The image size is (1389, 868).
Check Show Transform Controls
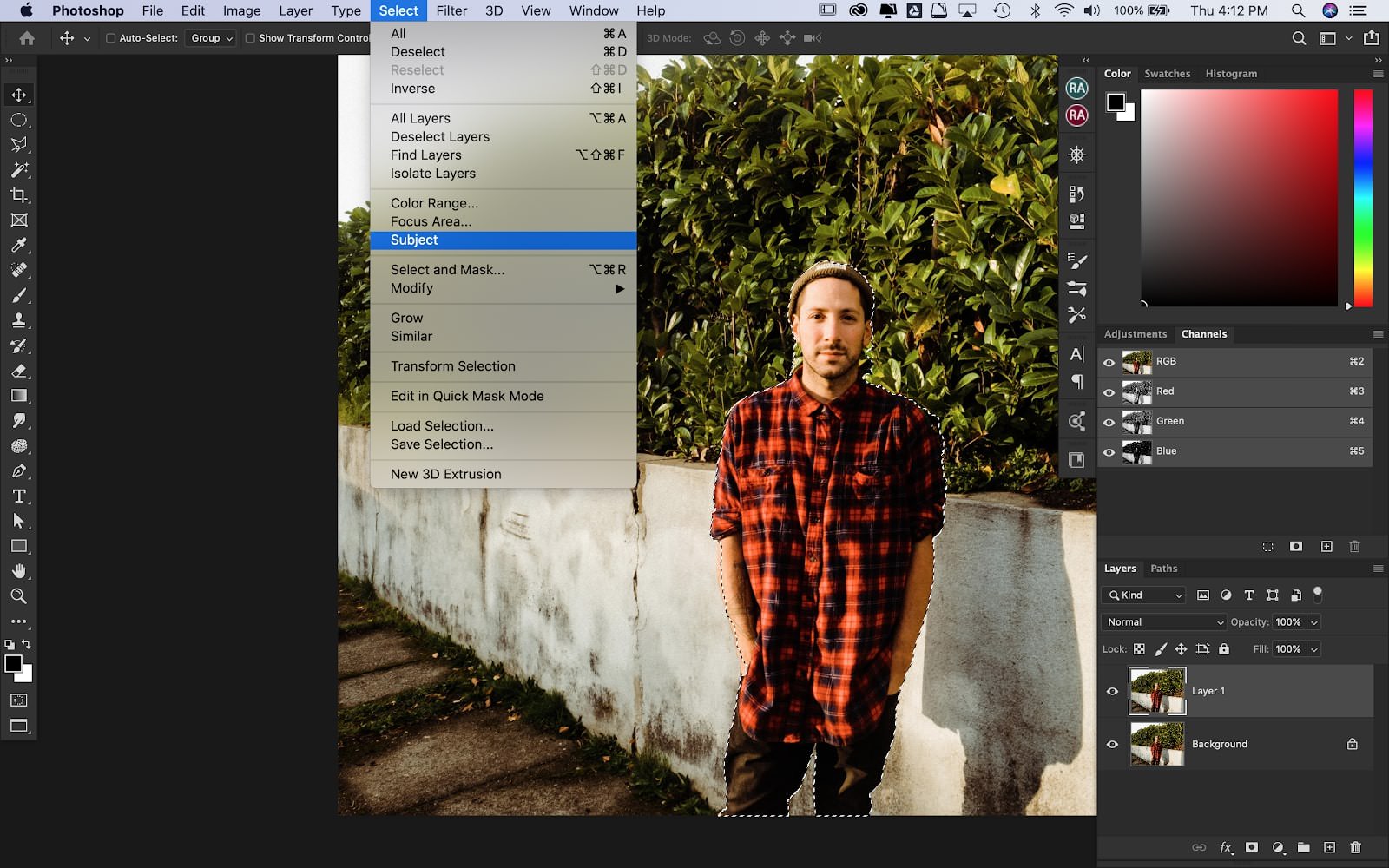tap(250, 38)
